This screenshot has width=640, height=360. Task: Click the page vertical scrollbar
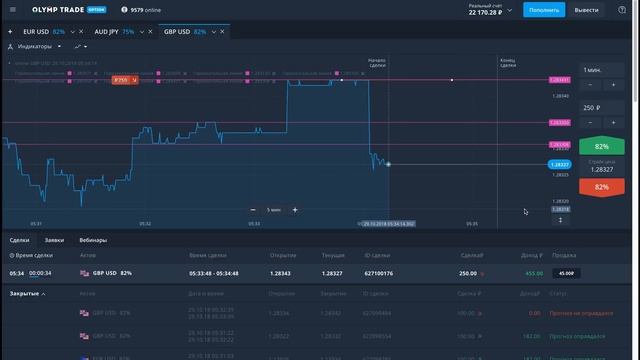tap(635, 51)
